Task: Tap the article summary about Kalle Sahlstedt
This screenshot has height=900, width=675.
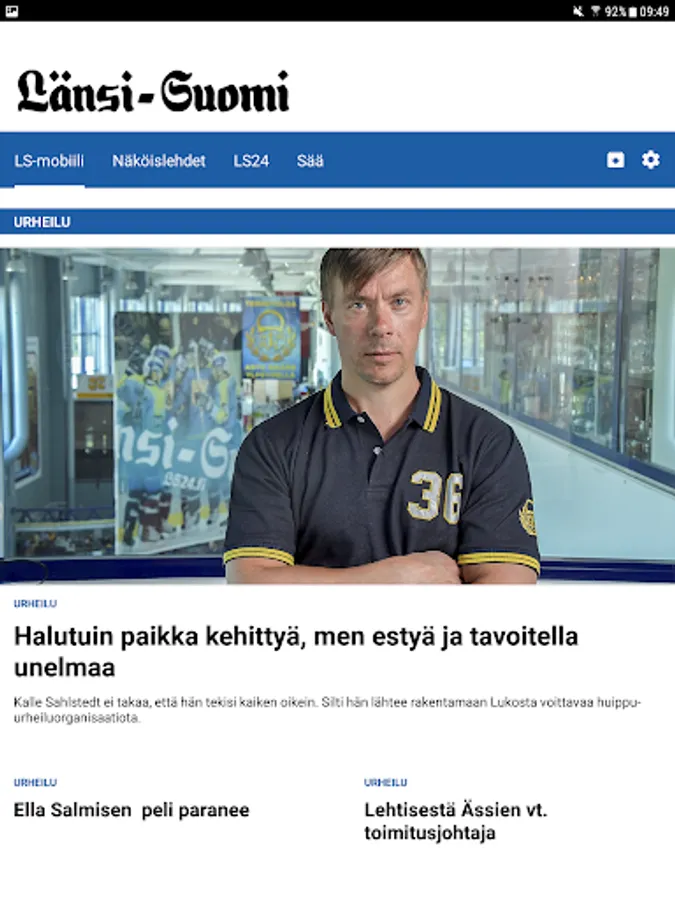Action: point(327,710)
